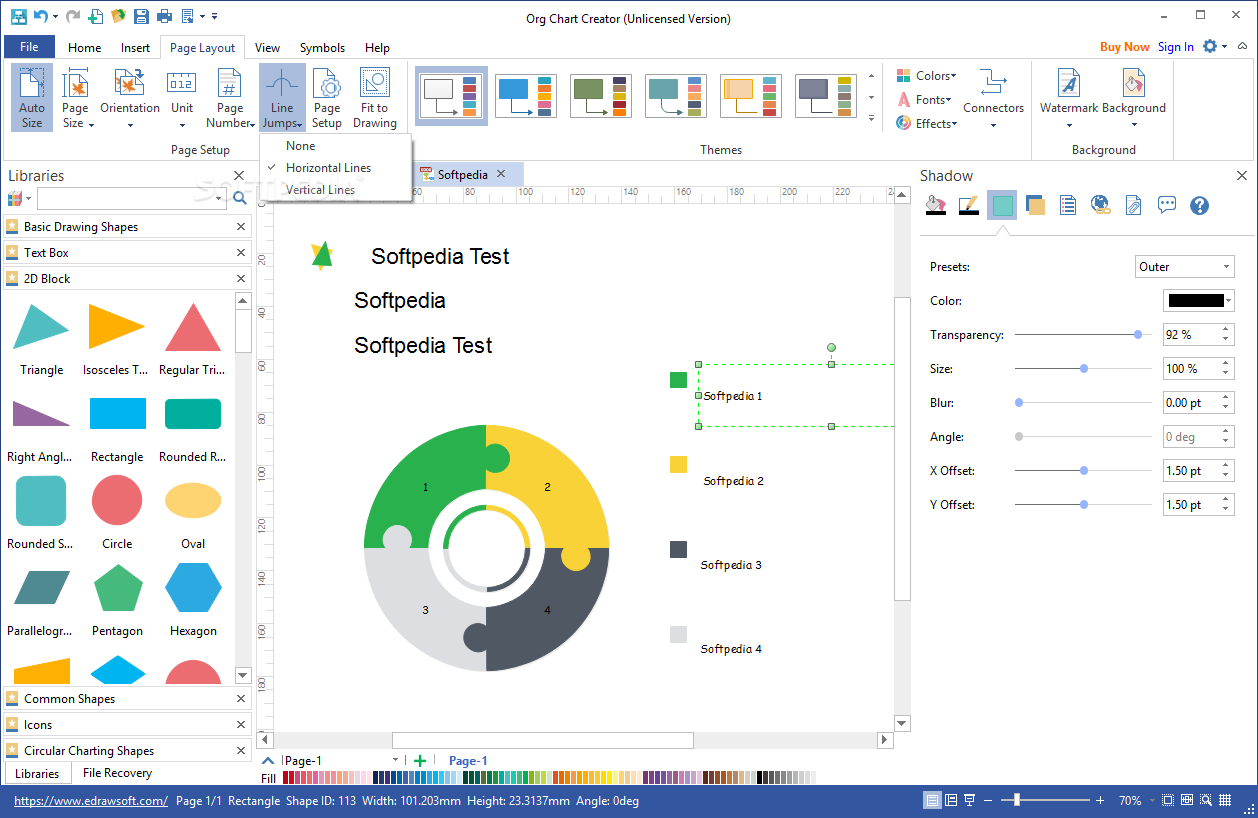Open the Line Jumps dropdown
This screenshot has width=1258, height=818.
click(282, 98)
